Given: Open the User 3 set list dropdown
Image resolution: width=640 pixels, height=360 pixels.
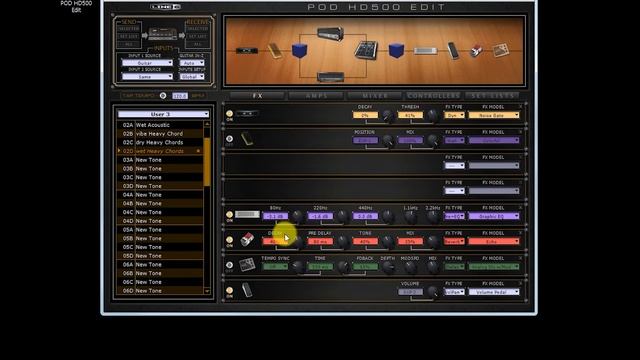Looking at the screenshot, I should tap(163, 114).
